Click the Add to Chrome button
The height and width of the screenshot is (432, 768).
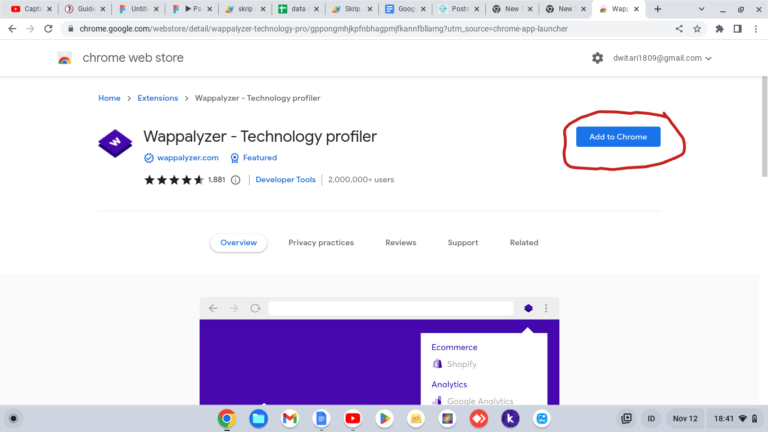618,137
